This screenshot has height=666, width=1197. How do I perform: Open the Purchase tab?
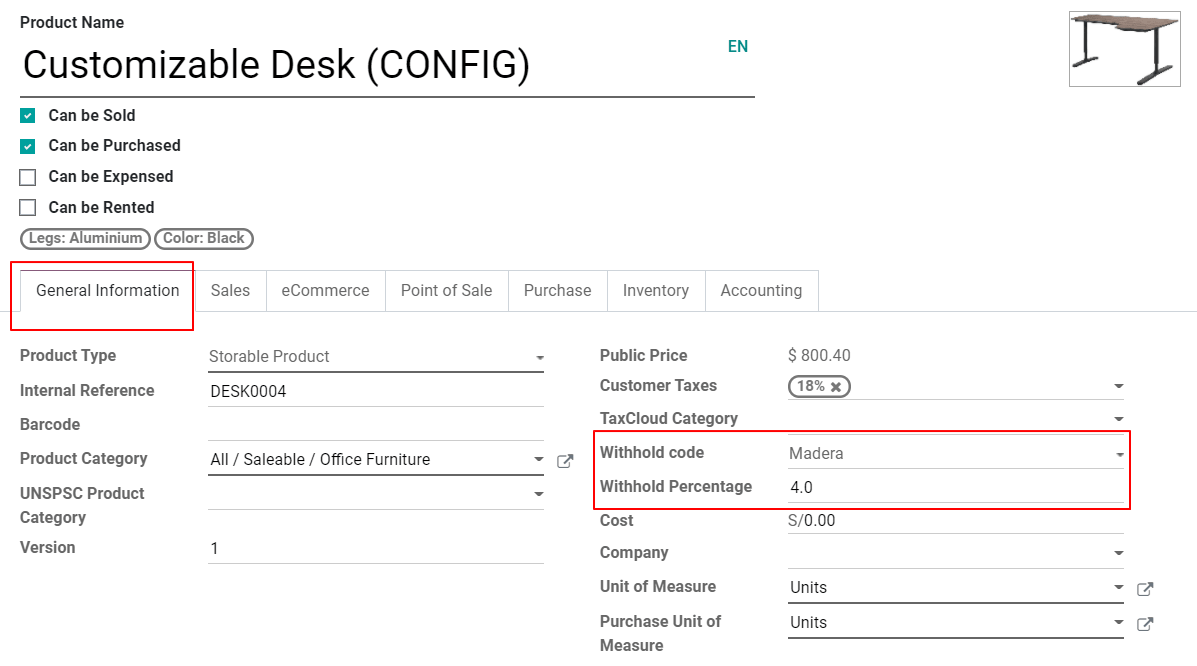pyautogui.click(x=557, y=290)
